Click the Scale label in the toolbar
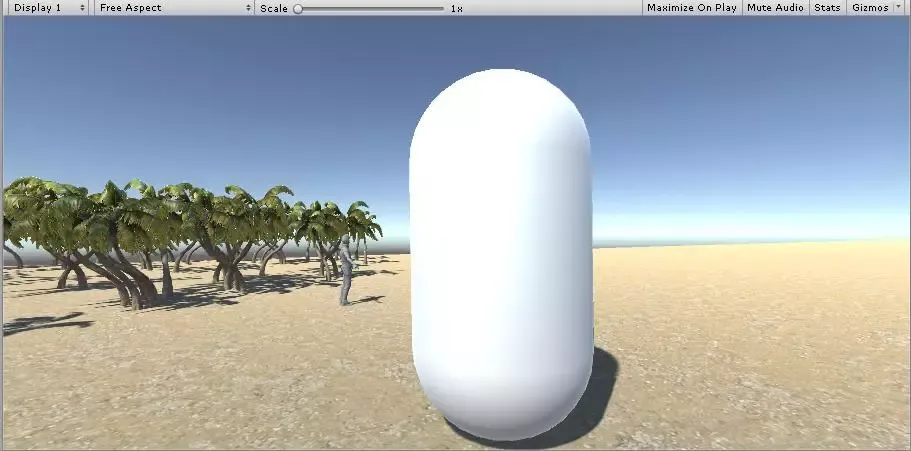 [273, 8]
